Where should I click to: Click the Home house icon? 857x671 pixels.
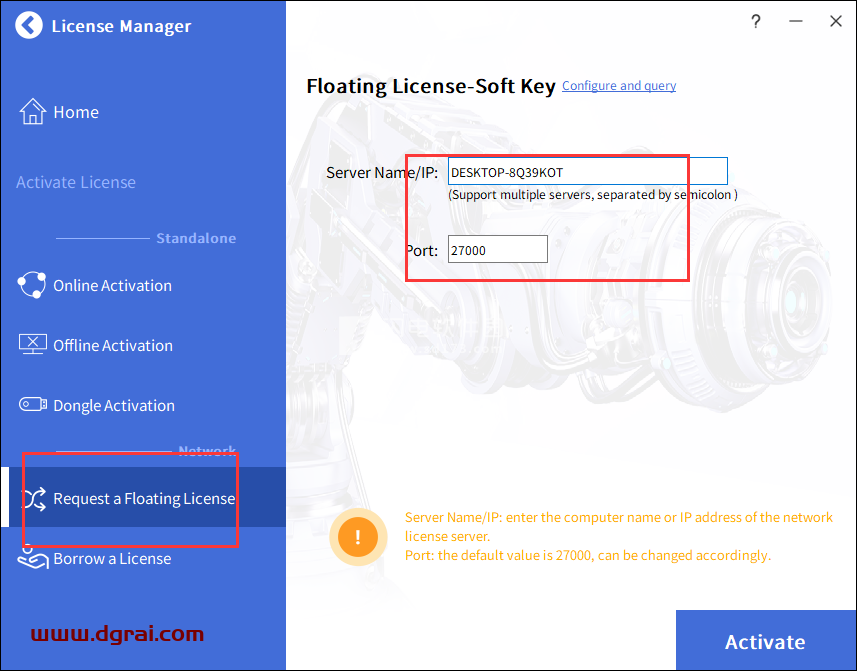(33, 112)
